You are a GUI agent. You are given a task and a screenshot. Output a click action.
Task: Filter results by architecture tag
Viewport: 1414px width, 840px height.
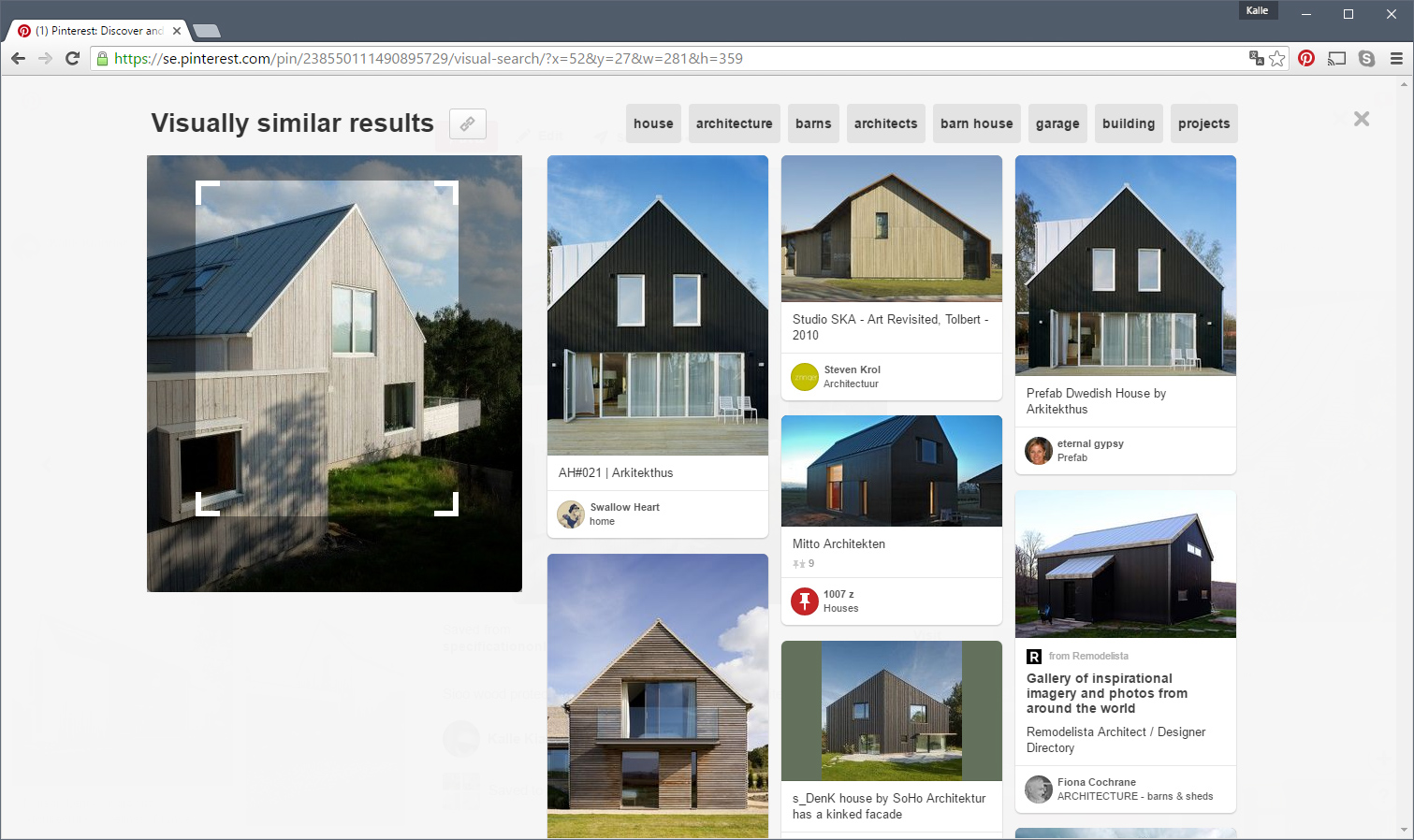(x=735, y=123)
